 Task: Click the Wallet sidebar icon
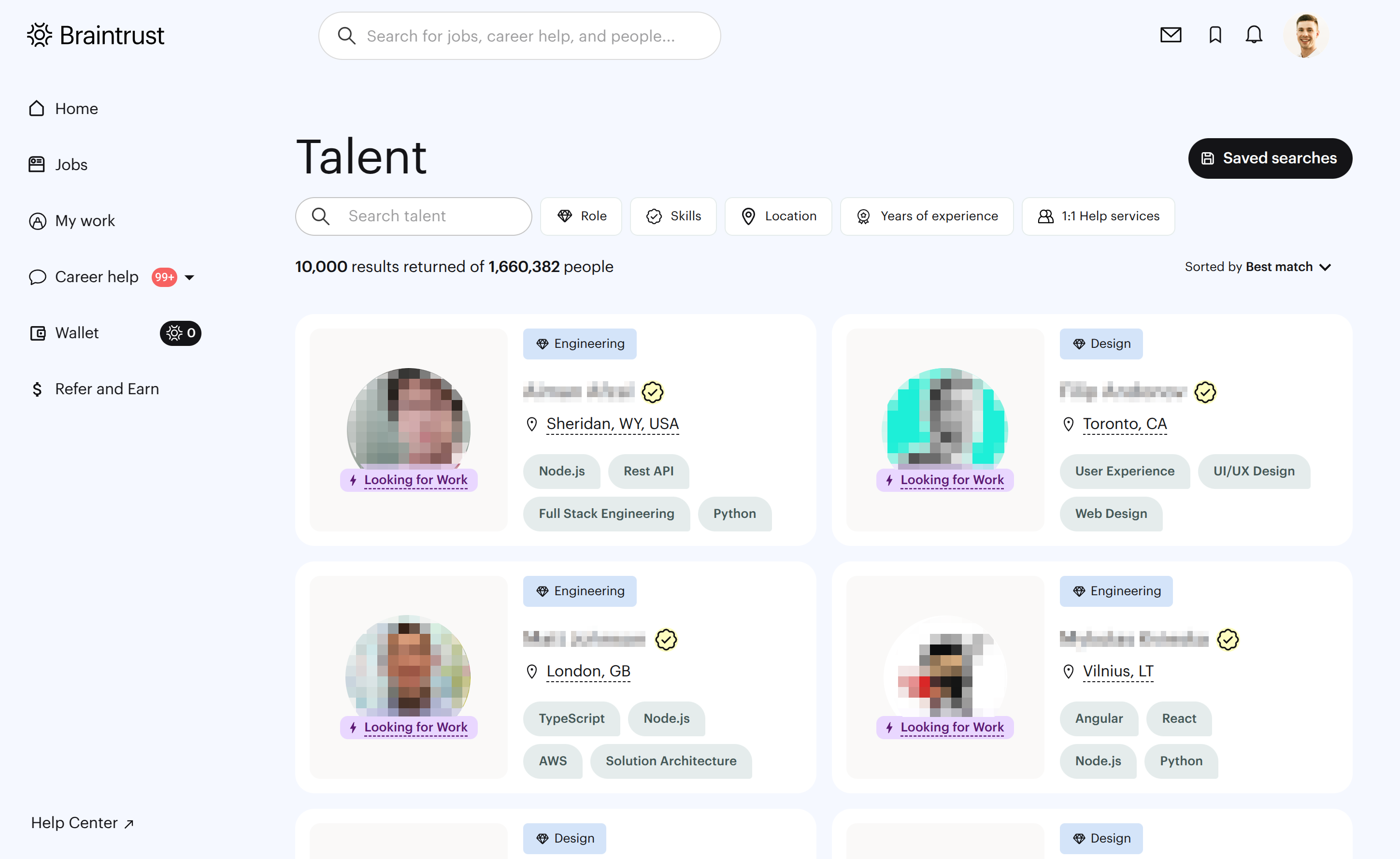(38, 333)
